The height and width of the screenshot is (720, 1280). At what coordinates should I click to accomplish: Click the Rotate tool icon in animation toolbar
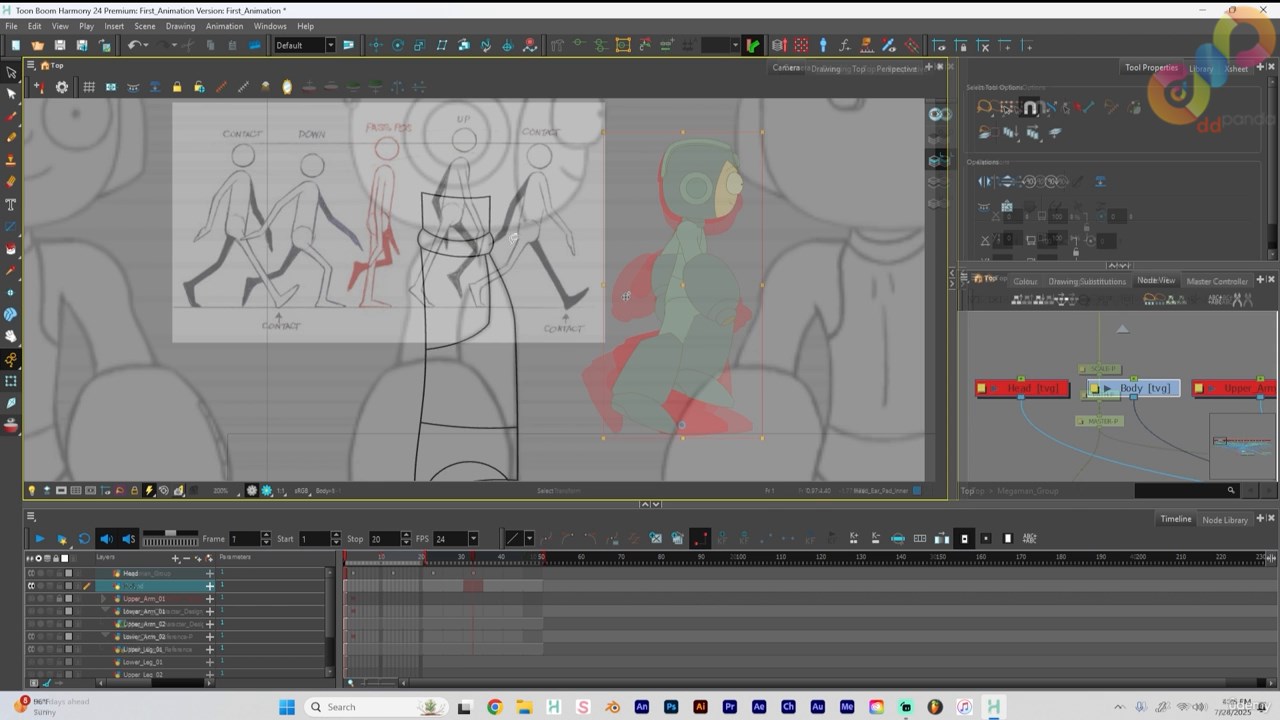click(398, 45)
